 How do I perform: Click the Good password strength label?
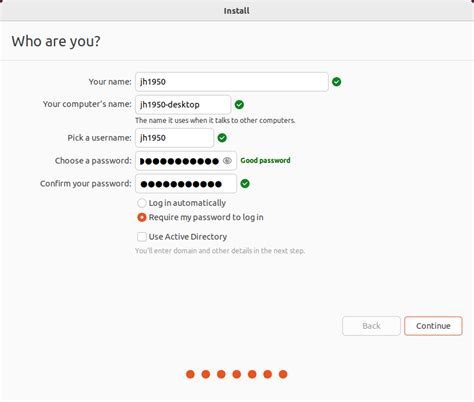(x=265, y=160)
